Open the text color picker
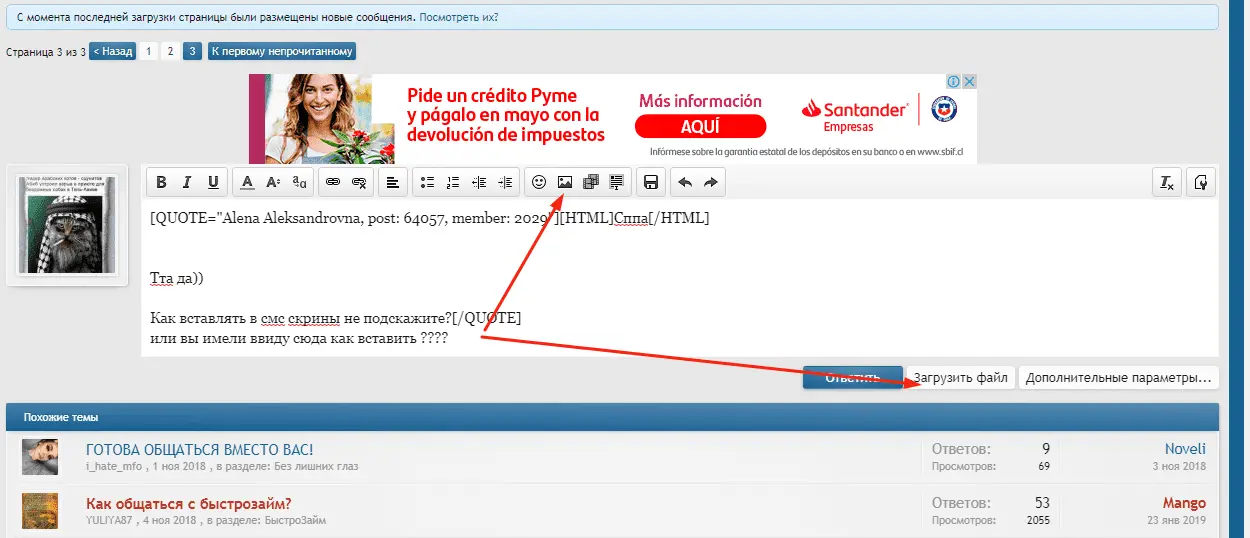Image resolution: width=1250 pixels, height=538 pixels. point(246,182)
